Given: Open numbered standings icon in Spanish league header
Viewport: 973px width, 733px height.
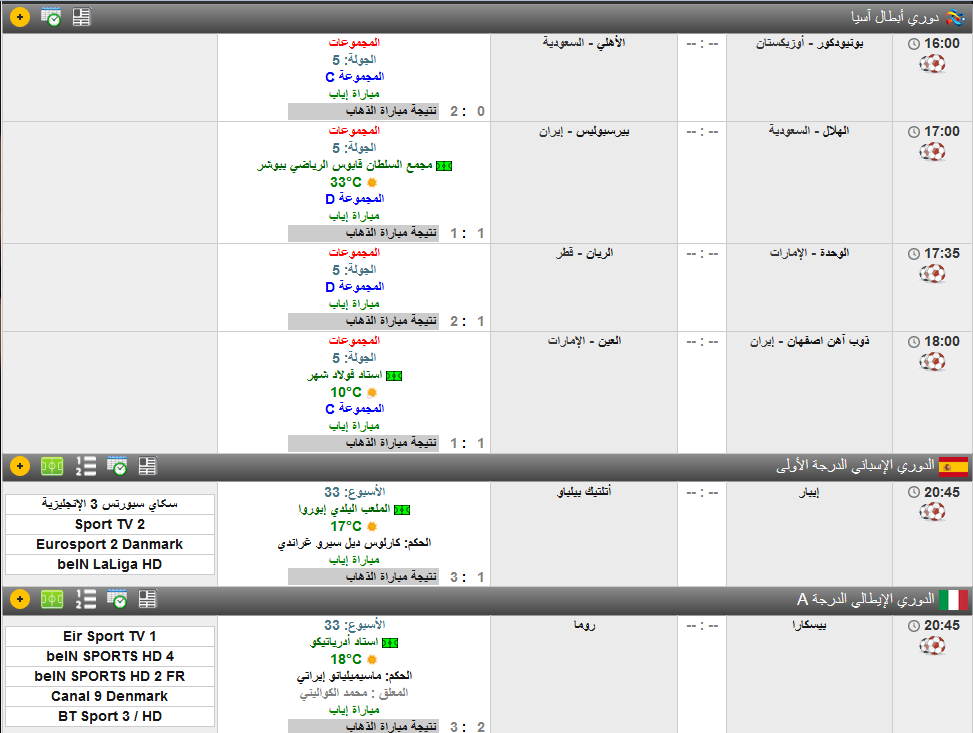Looking at the screenshot, I should coord(86,466).
